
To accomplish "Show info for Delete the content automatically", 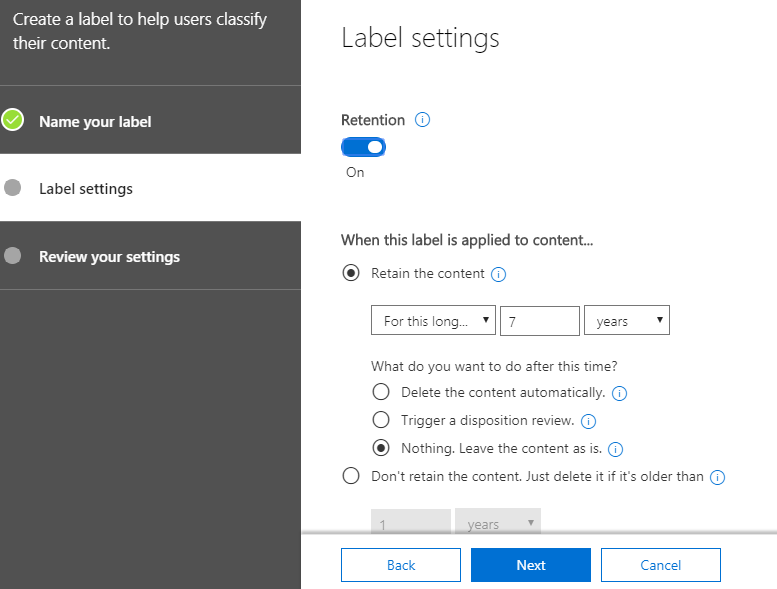I will point(619,393).
